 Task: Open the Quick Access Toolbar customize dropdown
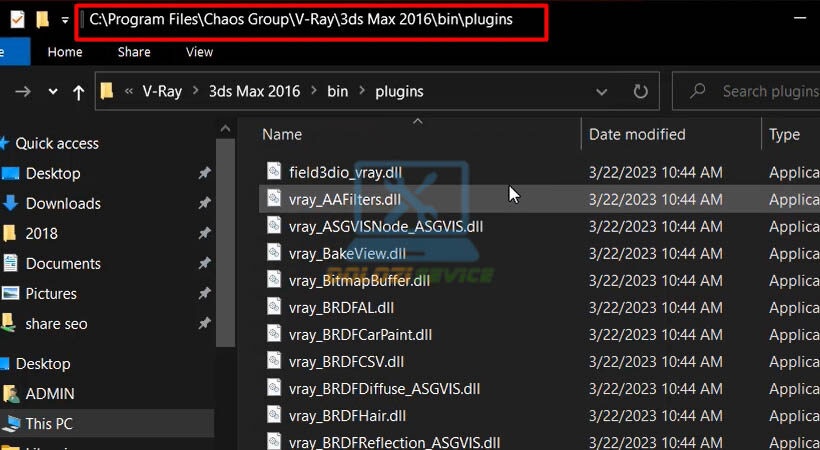tap(65, 20)
